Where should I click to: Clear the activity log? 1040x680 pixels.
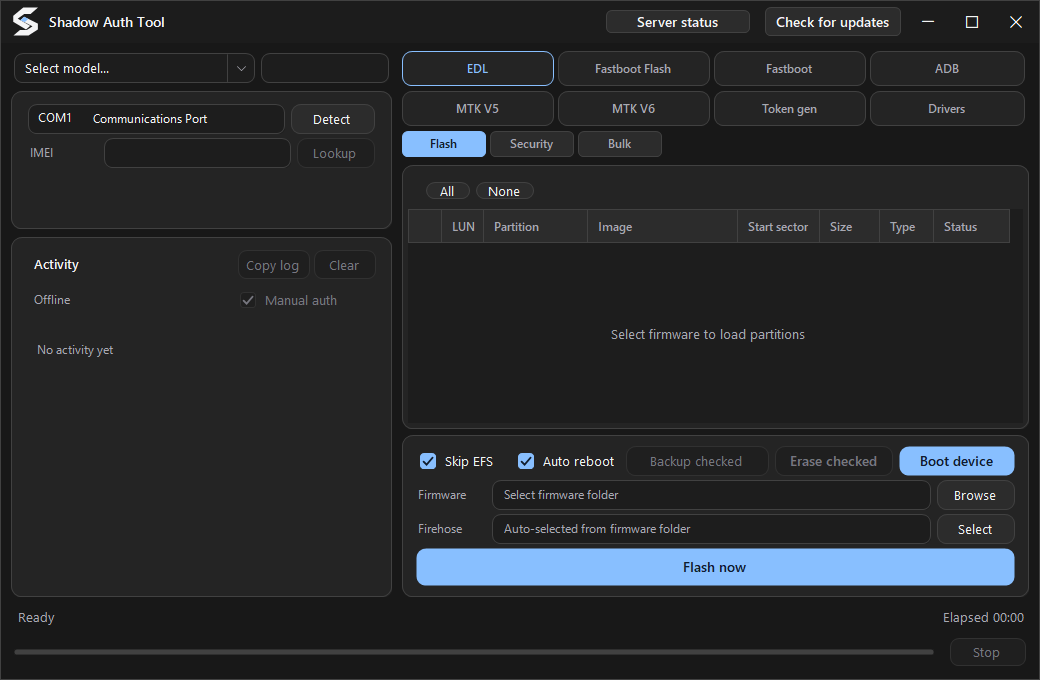344,265
